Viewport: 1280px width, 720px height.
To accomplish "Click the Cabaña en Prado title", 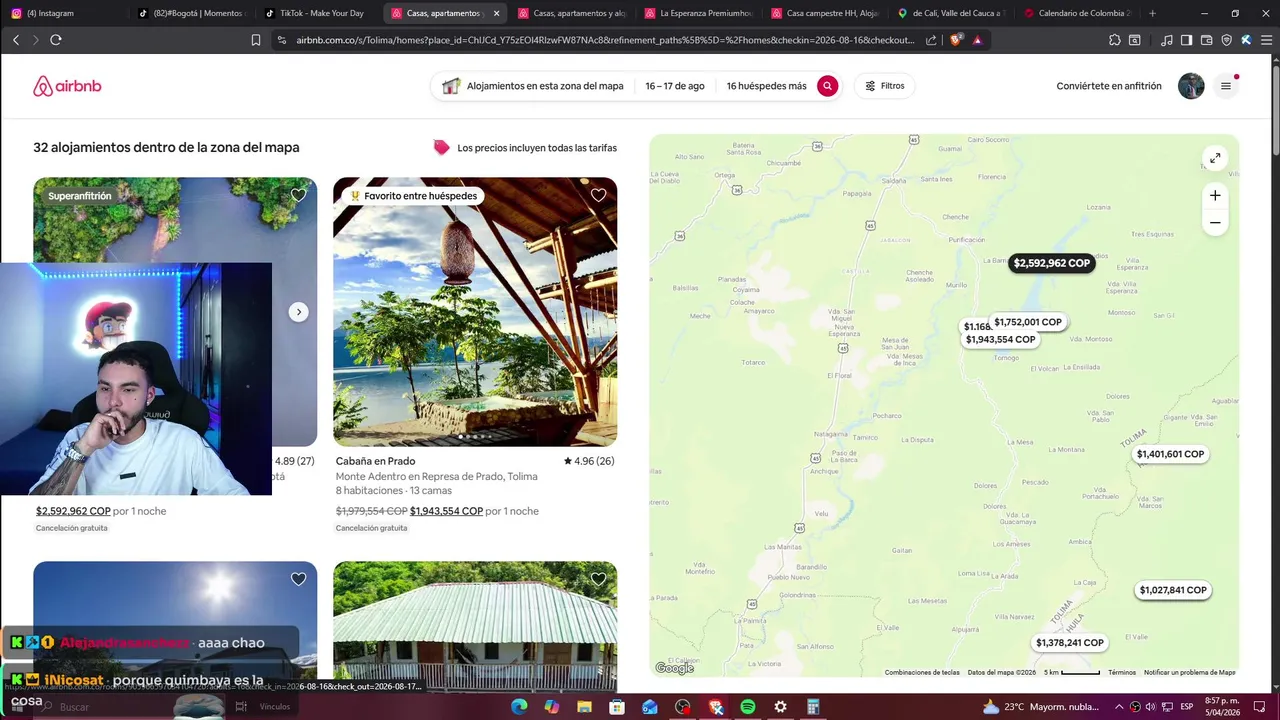I will [x=375, y=461].
